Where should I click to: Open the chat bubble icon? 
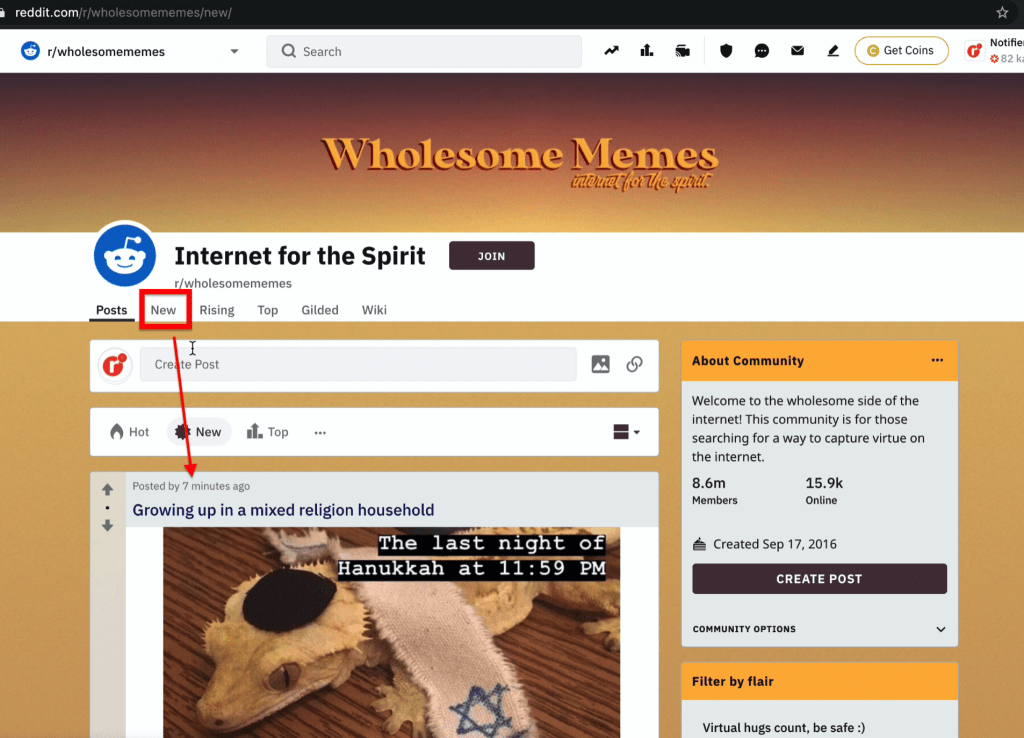761,51
